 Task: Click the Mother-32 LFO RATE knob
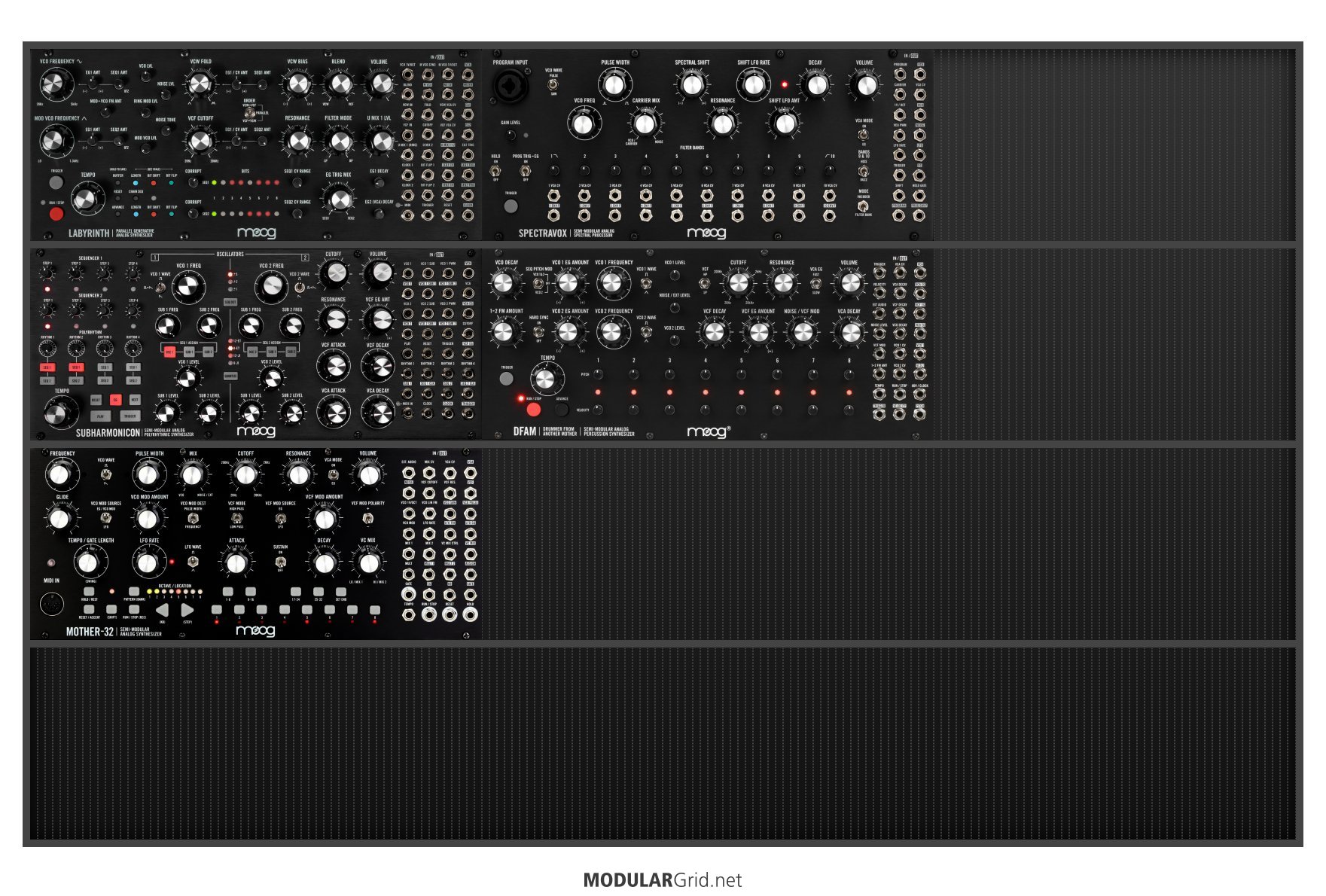pos(148,562)
